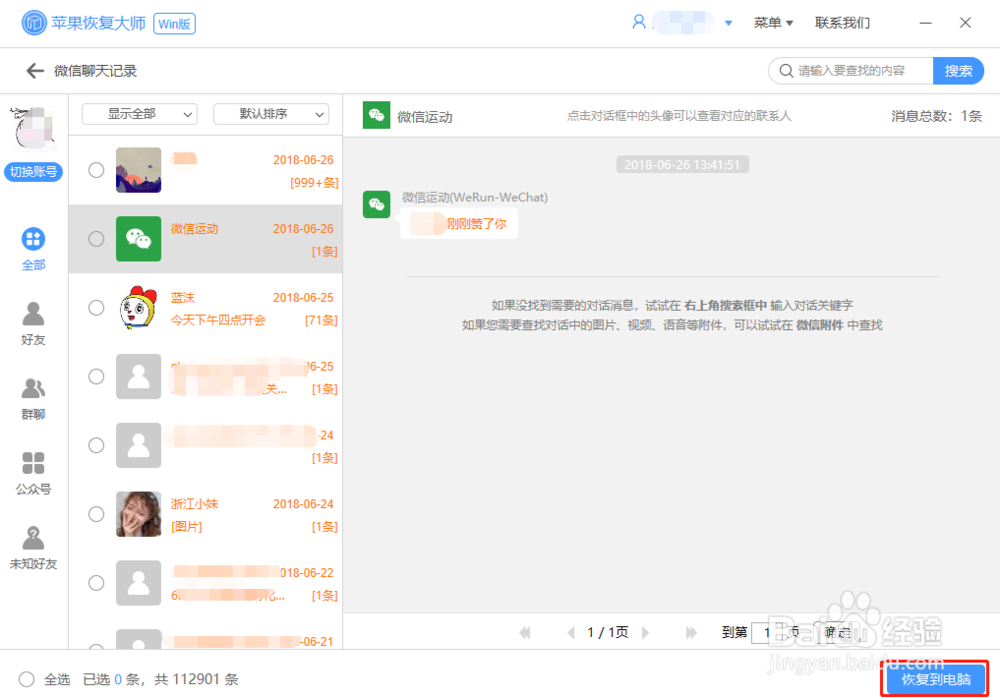
Task: Select the radio button for the 999+ chat
Action: coord(96,170)
